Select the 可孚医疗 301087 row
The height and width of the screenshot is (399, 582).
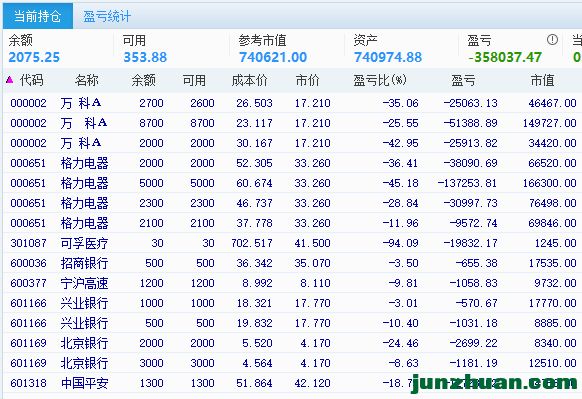292,243
